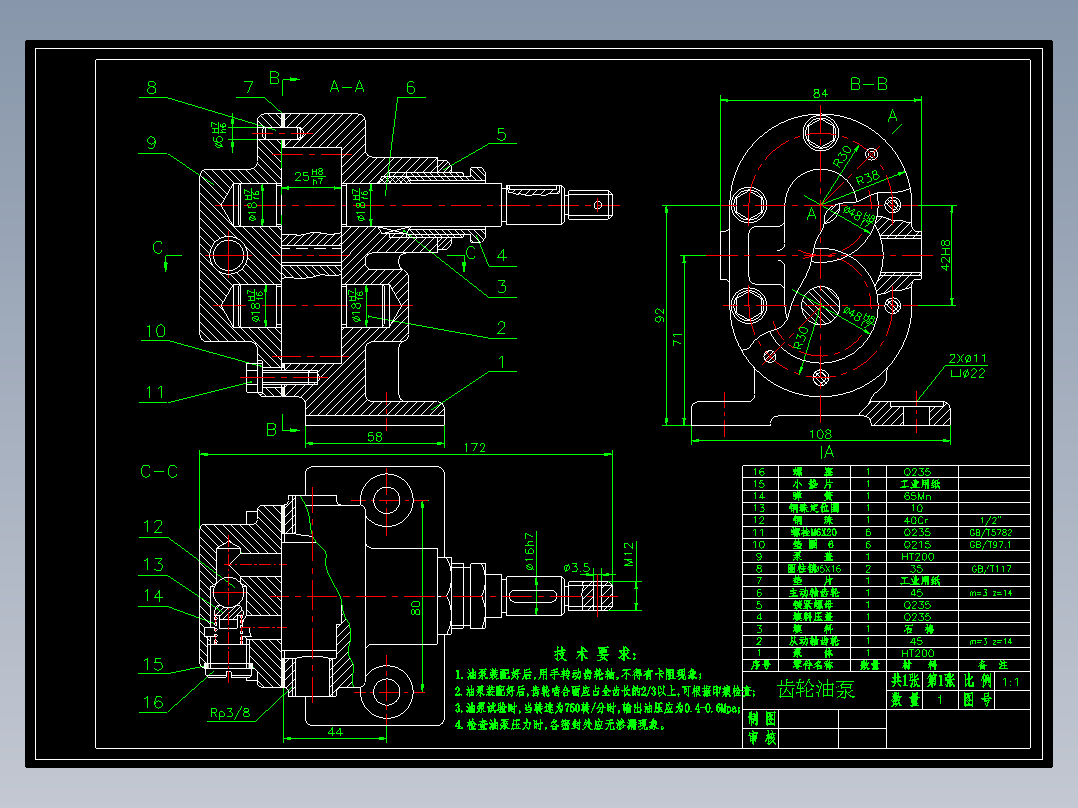Select the 108 base width dimension
1078x808 pixels.
tap(820, 434)
